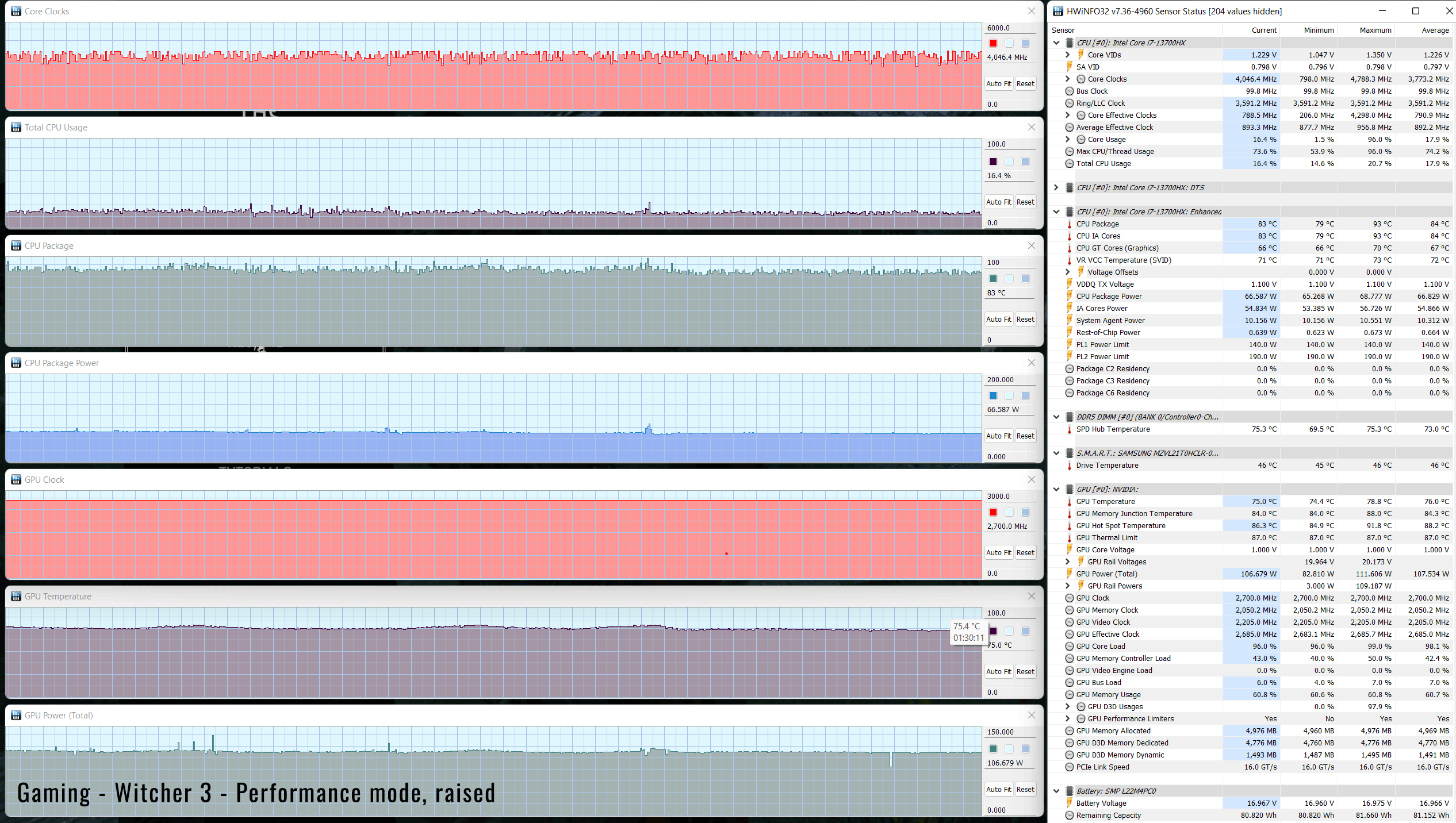This screenshot has height=823, width=1456.
Task: Collapse the S.M.A.R.T. SAMSUNG drive group
Action: coord(1056,453)
